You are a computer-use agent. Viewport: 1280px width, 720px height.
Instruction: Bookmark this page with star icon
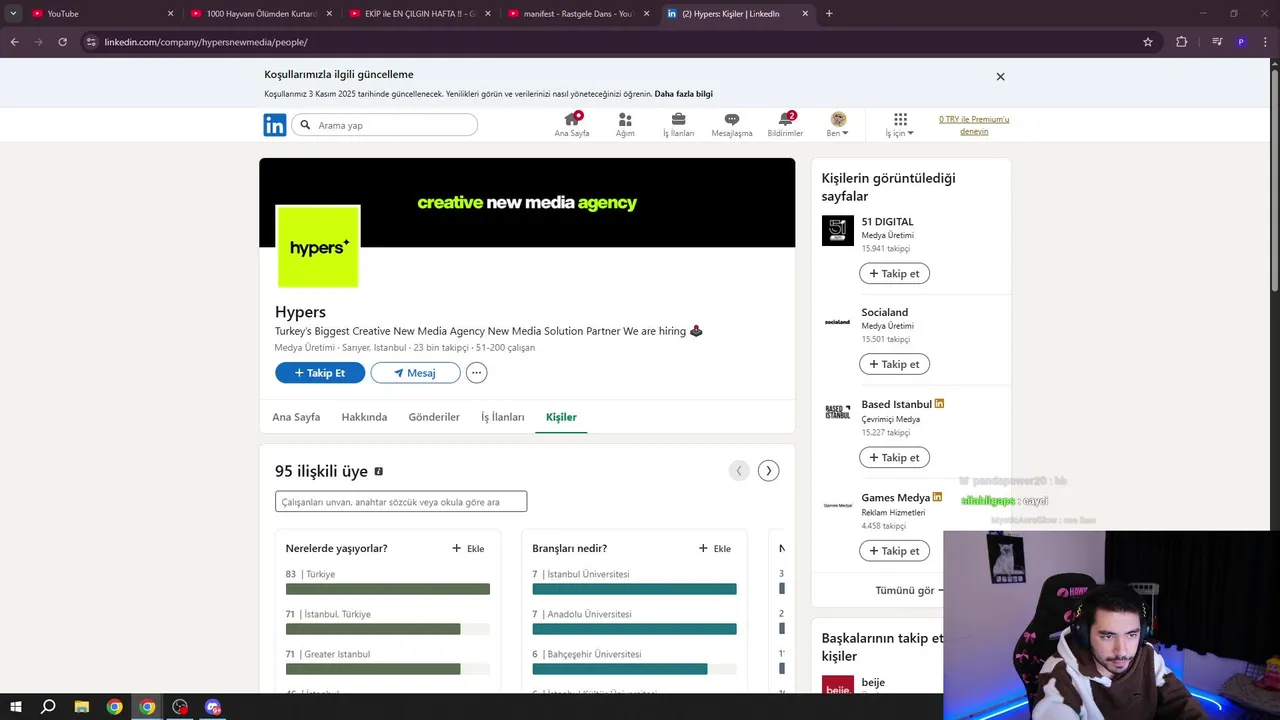tap(1148, 42)
